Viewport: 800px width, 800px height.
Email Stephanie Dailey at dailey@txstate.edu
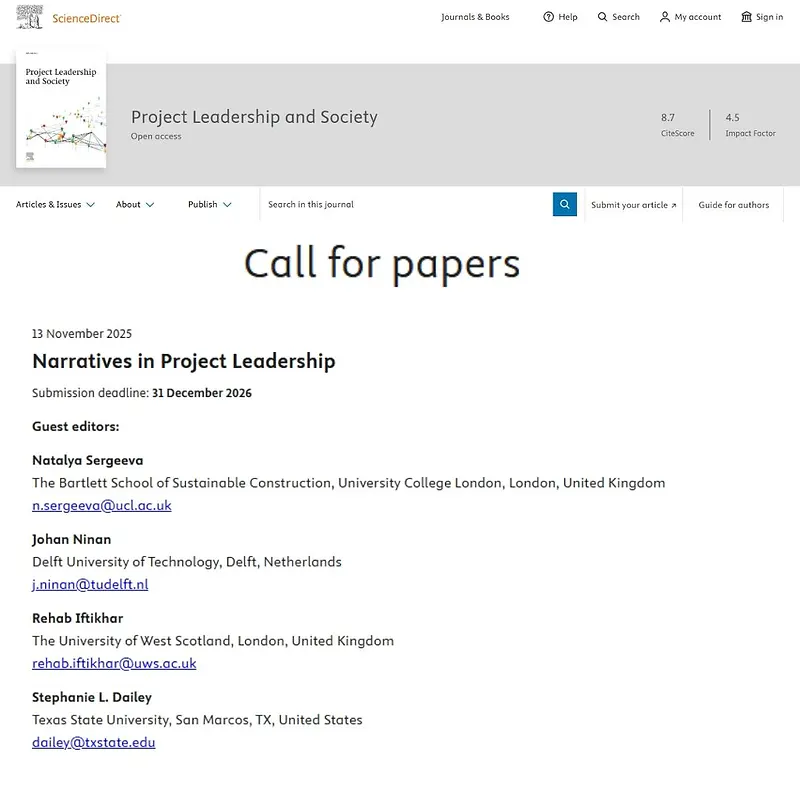[93, 742]
